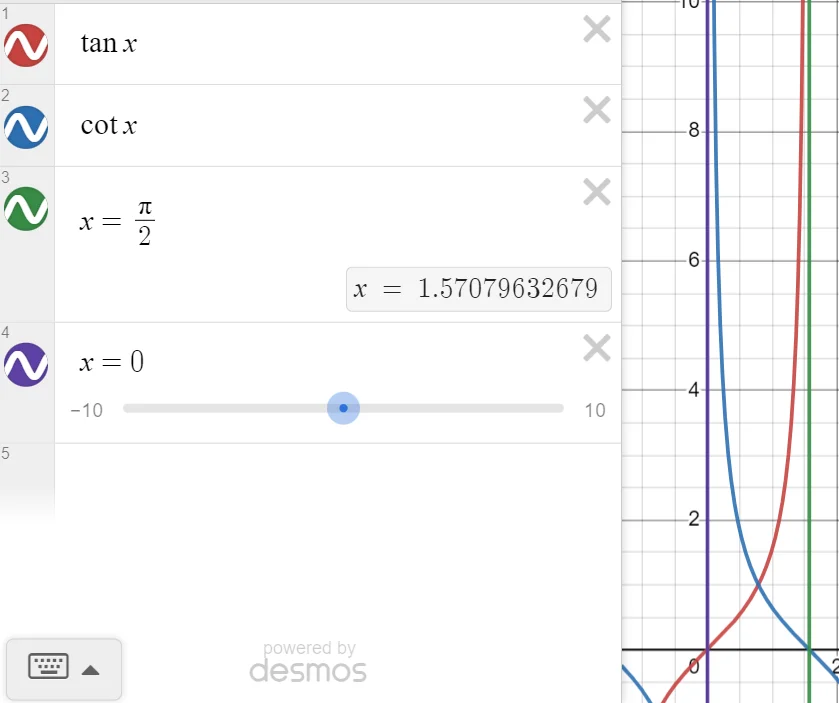Screen dimensions: 839x703
Task: Edit slider upper bound 10
Action: coord(594,410)
